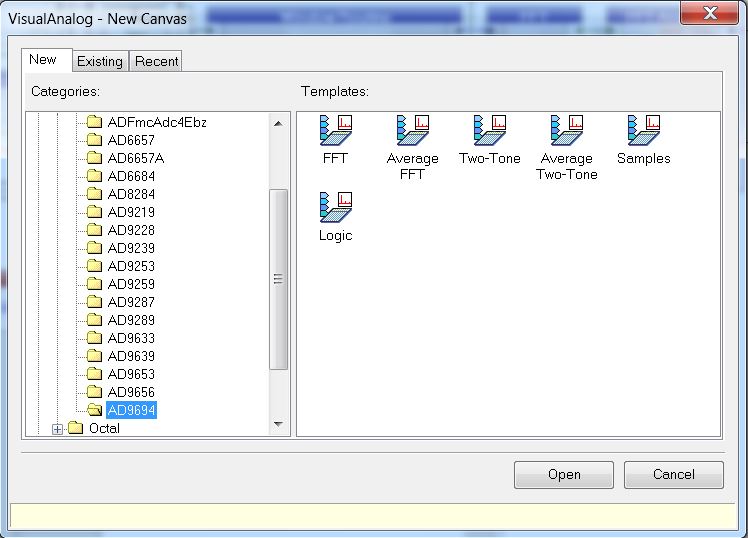748x538 pixels.
Task: Choose the Average FFT template icon
Action: 413,130
